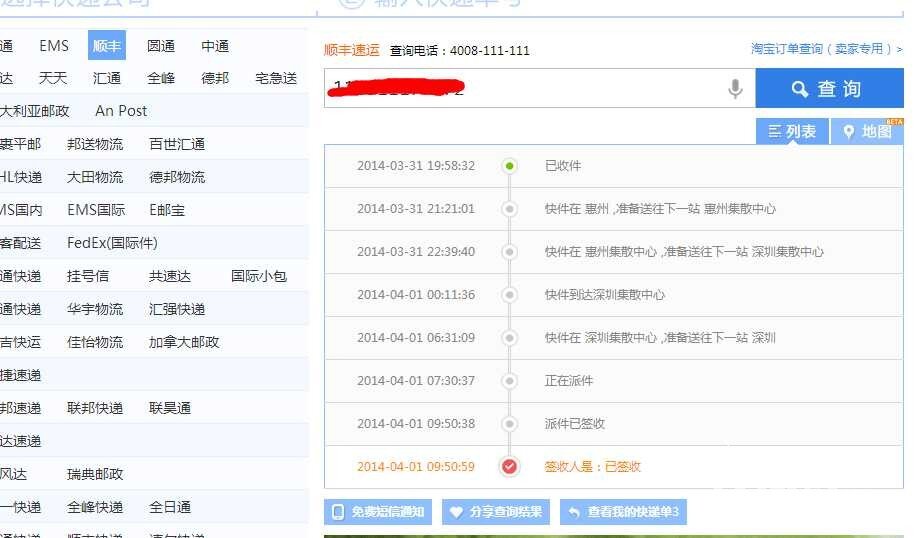Choose An Post courier

tap(121, 111)
